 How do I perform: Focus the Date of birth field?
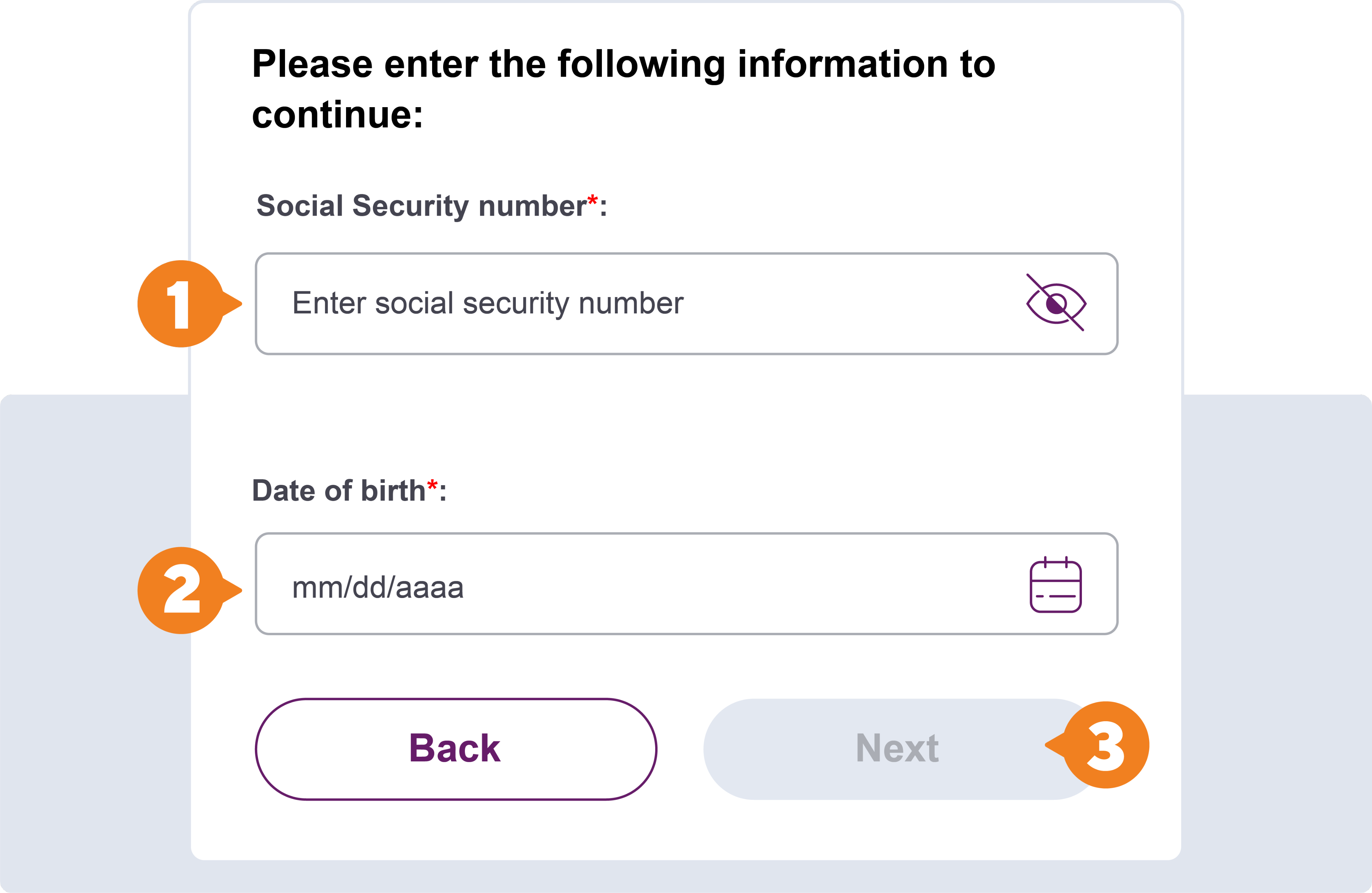click(x=634, y=584)
